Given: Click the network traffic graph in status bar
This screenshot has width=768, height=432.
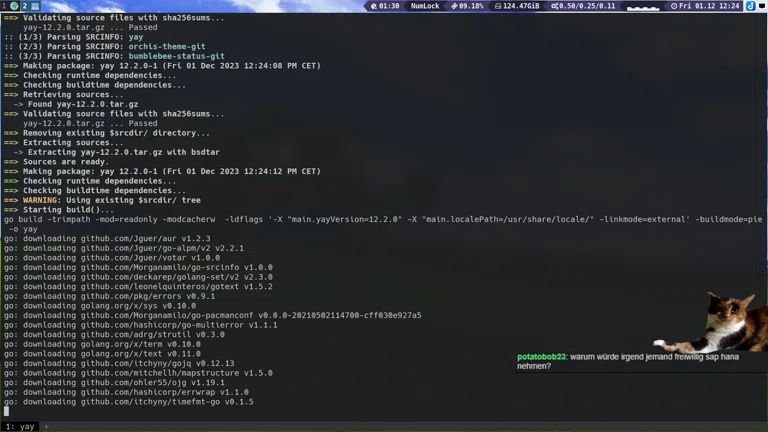Looking at the screenshot, I should click(x=643, y=6).
